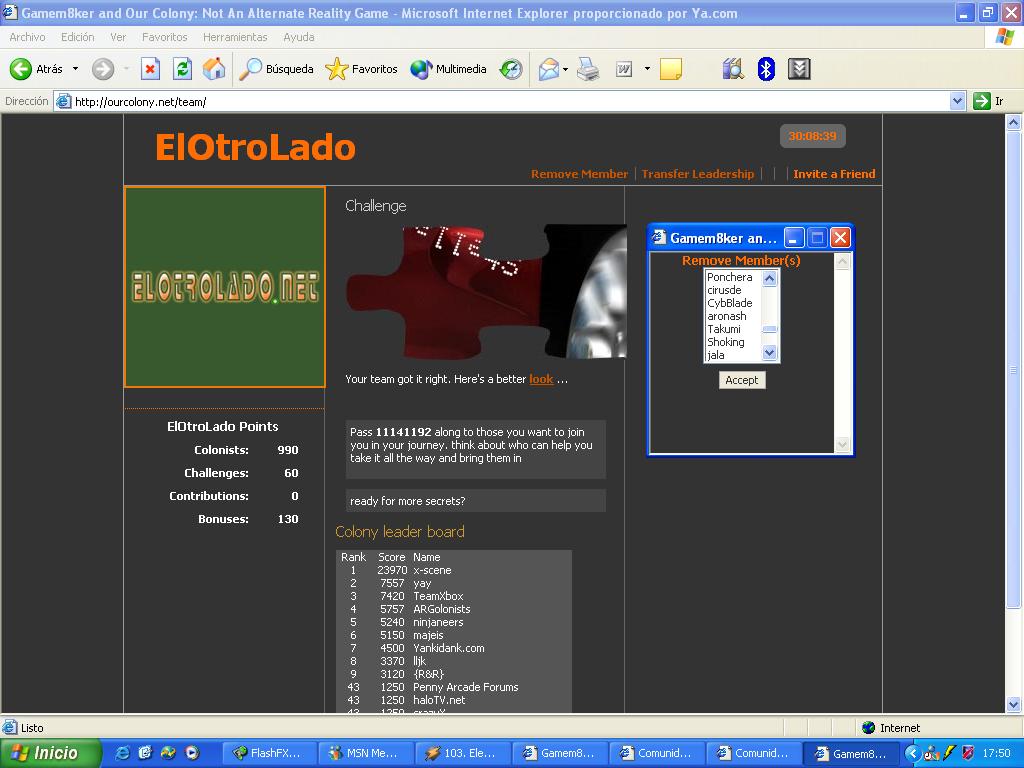1024x768 pixels.
Task: Click the forward navigation arrow icon
Action: click(103, 69)
